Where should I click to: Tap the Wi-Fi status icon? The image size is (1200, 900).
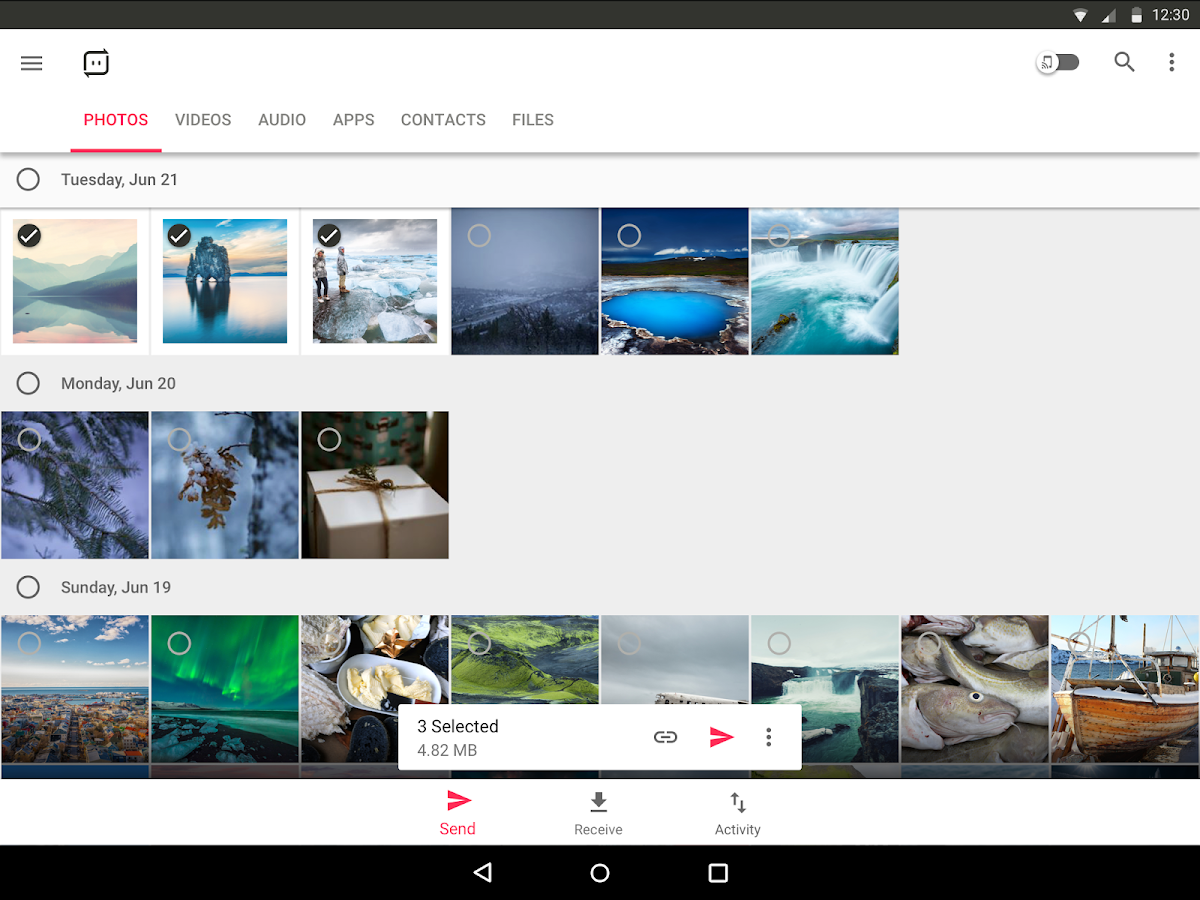coord(1080,15)
